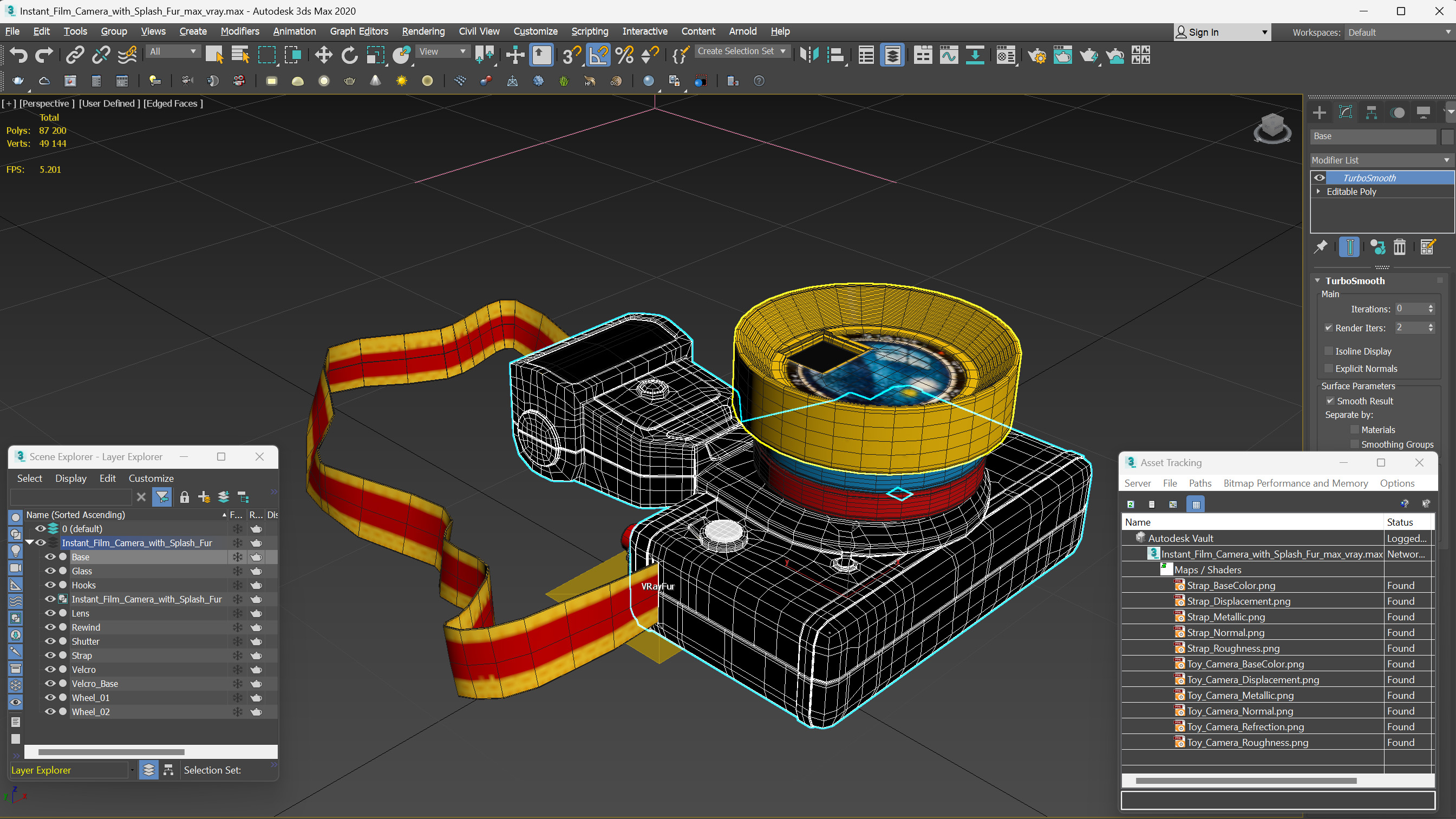Activate the Select and Move tool
1456x819 pixels.
tap(323, 55)
